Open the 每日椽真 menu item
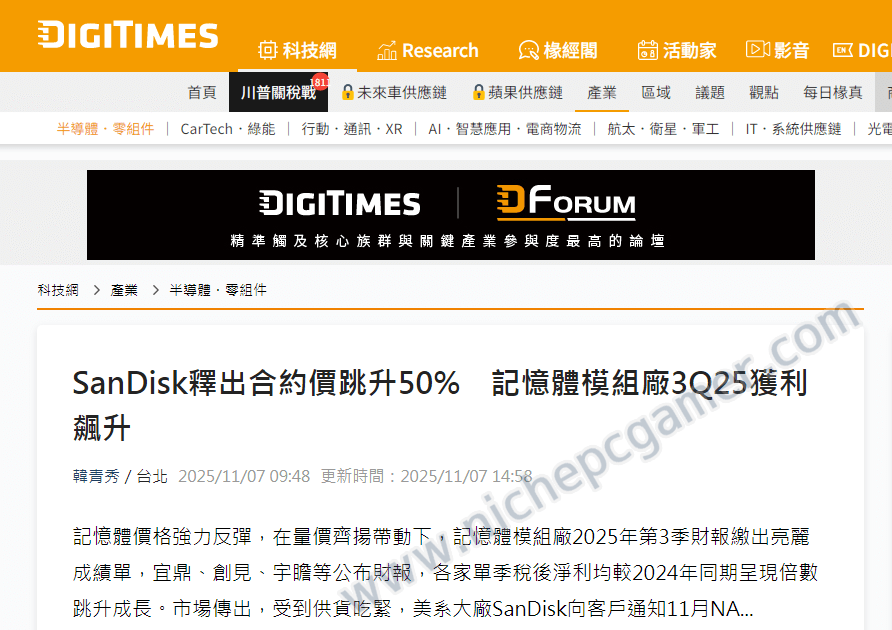892x630 pixels. click(833, 92)
